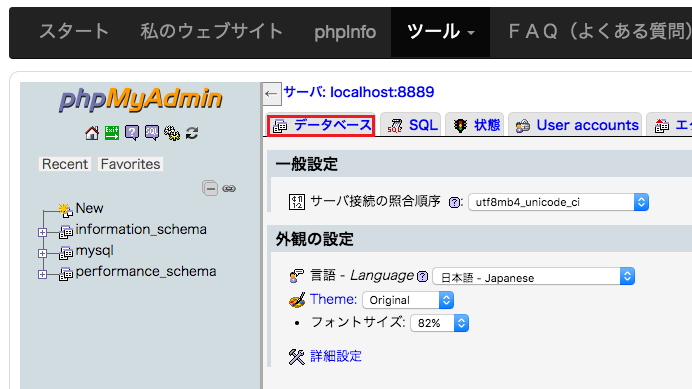Expand the information_schema tree node
Screen dimensions: 692x389
pos(42,232)
